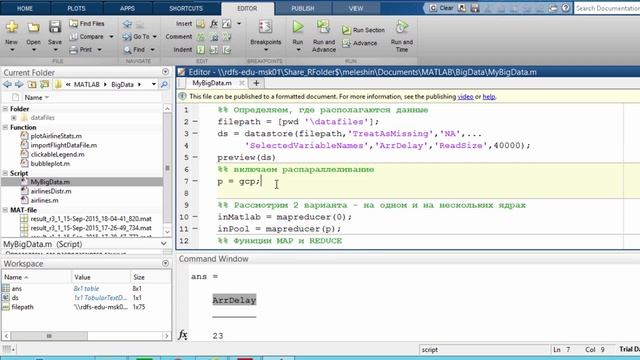640x360 pixels.
Task: Search in Current Folder with magnifier
Action: [x=164, y=84]
